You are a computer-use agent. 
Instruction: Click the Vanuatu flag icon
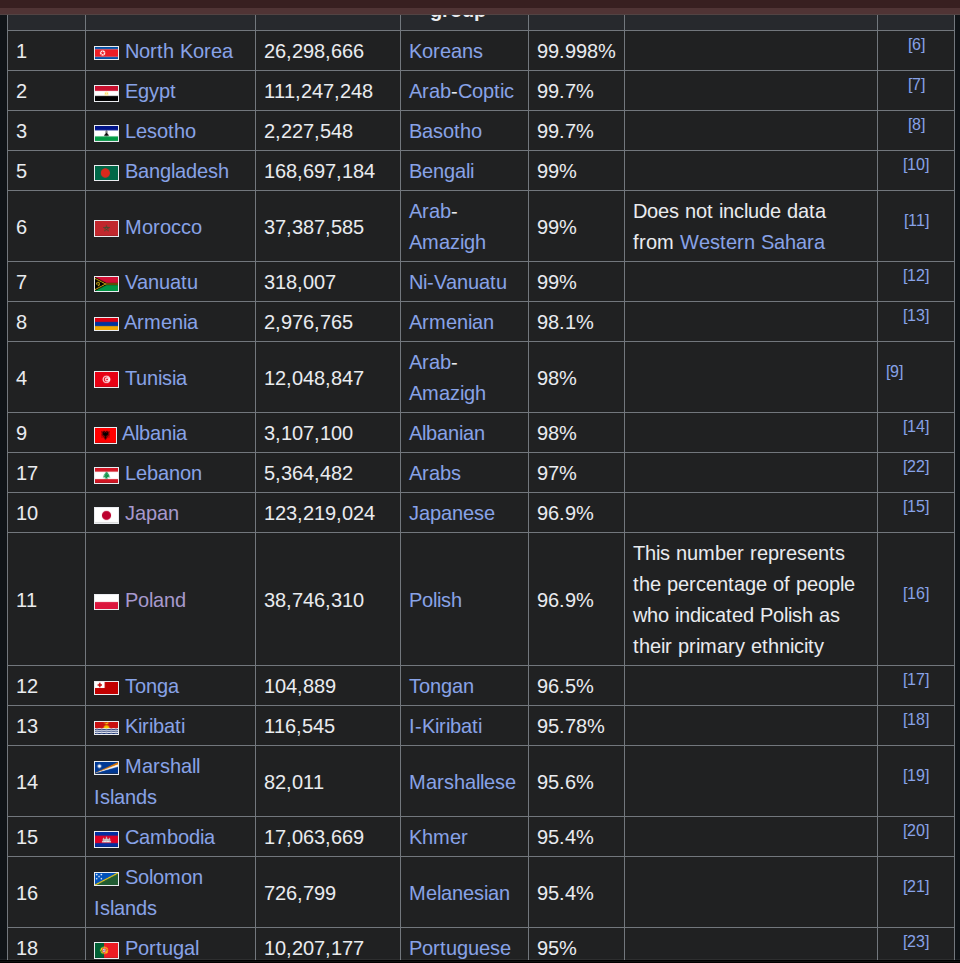[x=106, y=284]
